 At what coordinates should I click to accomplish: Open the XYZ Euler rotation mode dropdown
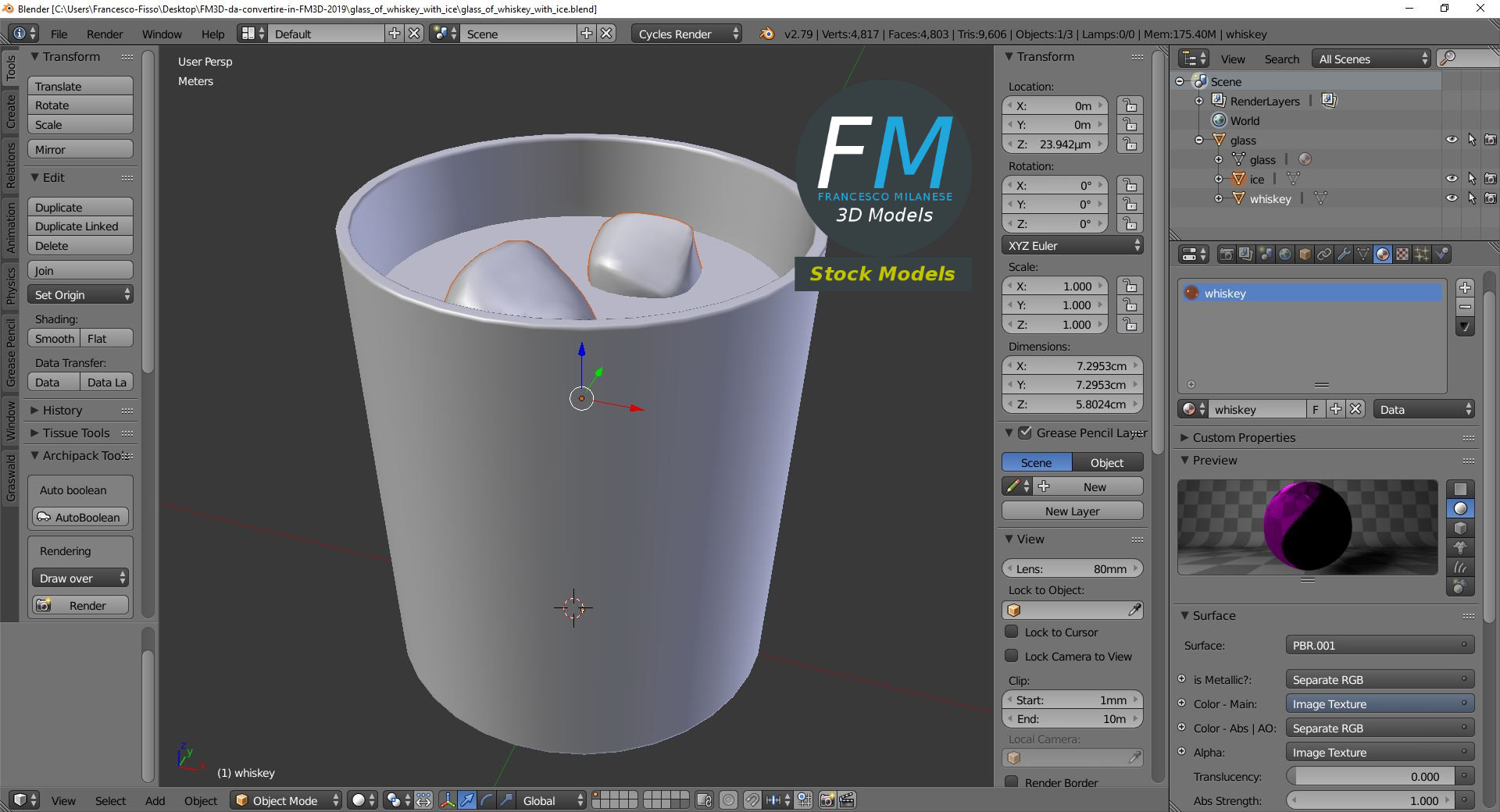(1072, 245)
